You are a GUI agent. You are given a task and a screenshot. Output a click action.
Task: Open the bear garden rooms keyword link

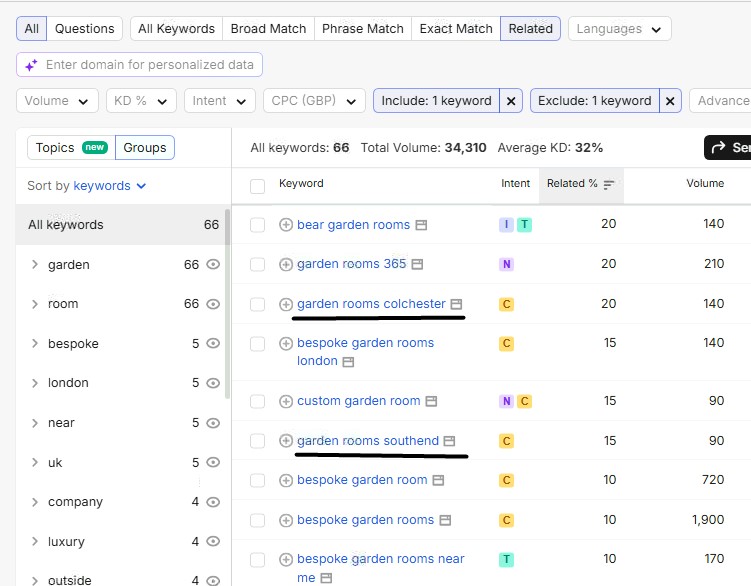[353, 225]
